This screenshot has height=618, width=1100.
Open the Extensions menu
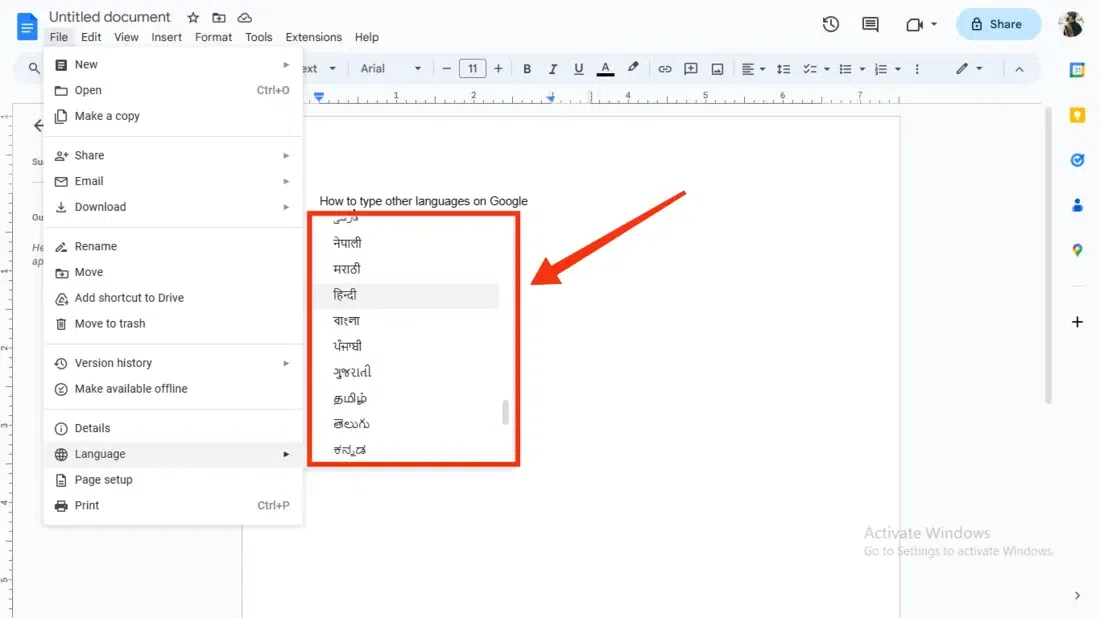pyautogui.click(x=314, y=37)
